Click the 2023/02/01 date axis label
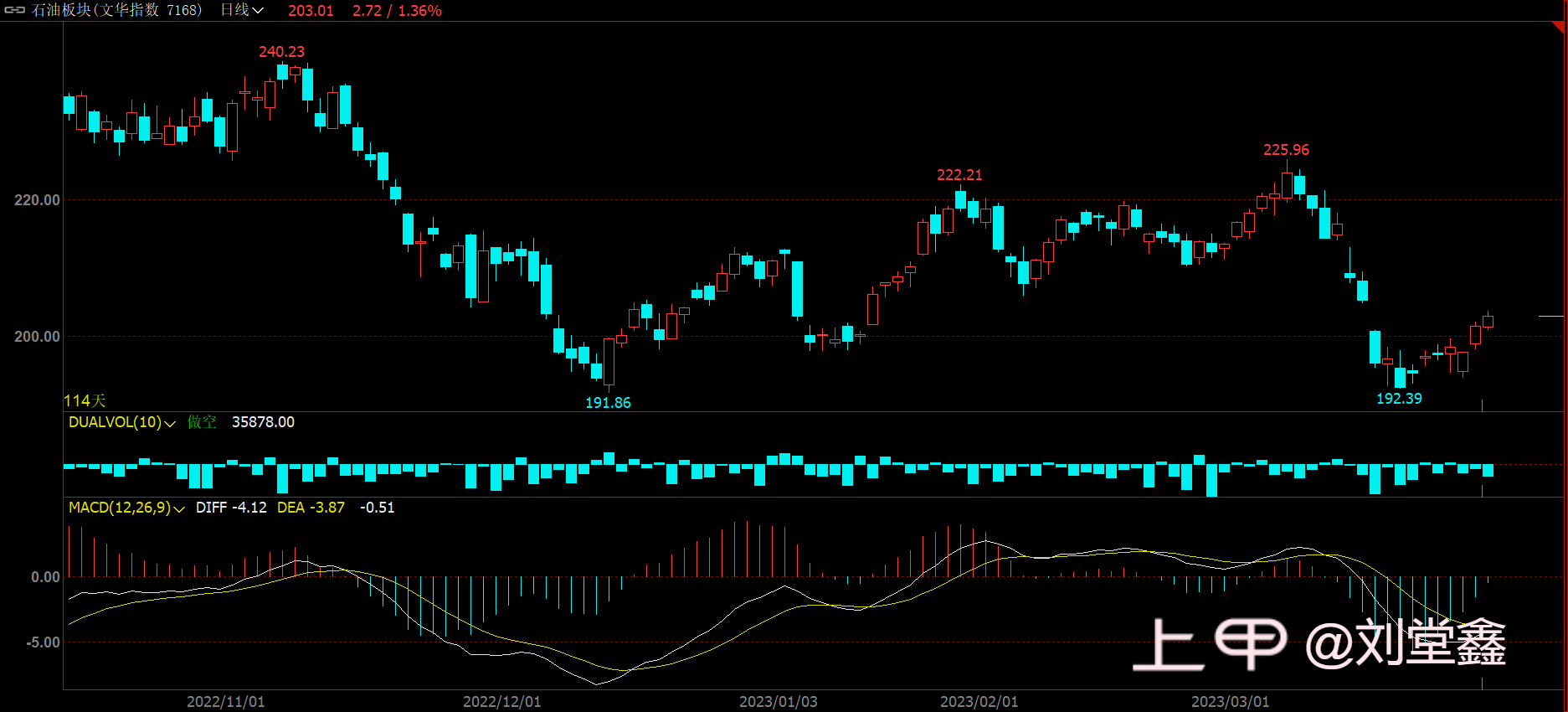 point(979,702)
